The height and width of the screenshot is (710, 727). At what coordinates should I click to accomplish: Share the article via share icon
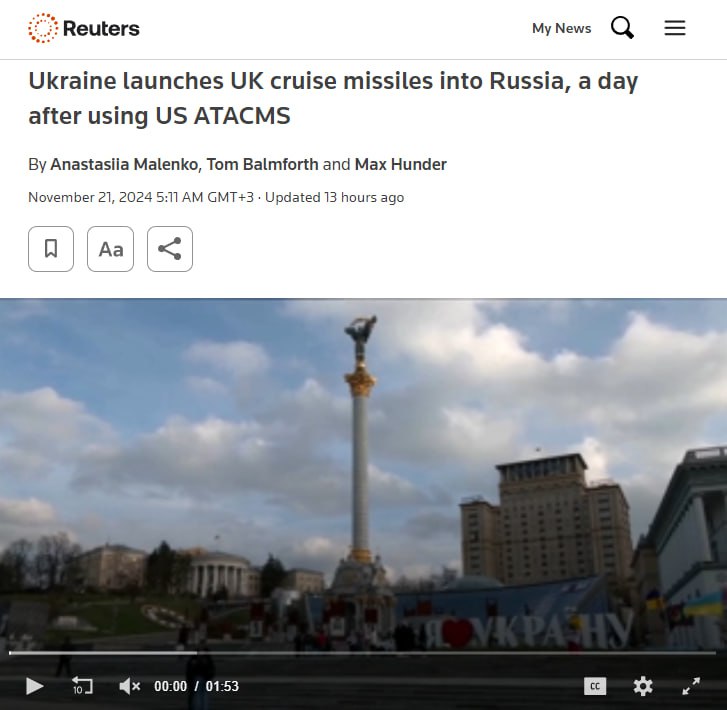tap(170, 249)
